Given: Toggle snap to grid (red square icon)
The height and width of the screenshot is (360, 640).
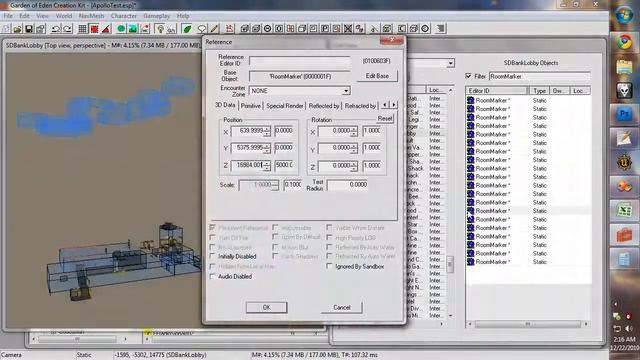Looking at the screenshot, I should tap(94, 29).
